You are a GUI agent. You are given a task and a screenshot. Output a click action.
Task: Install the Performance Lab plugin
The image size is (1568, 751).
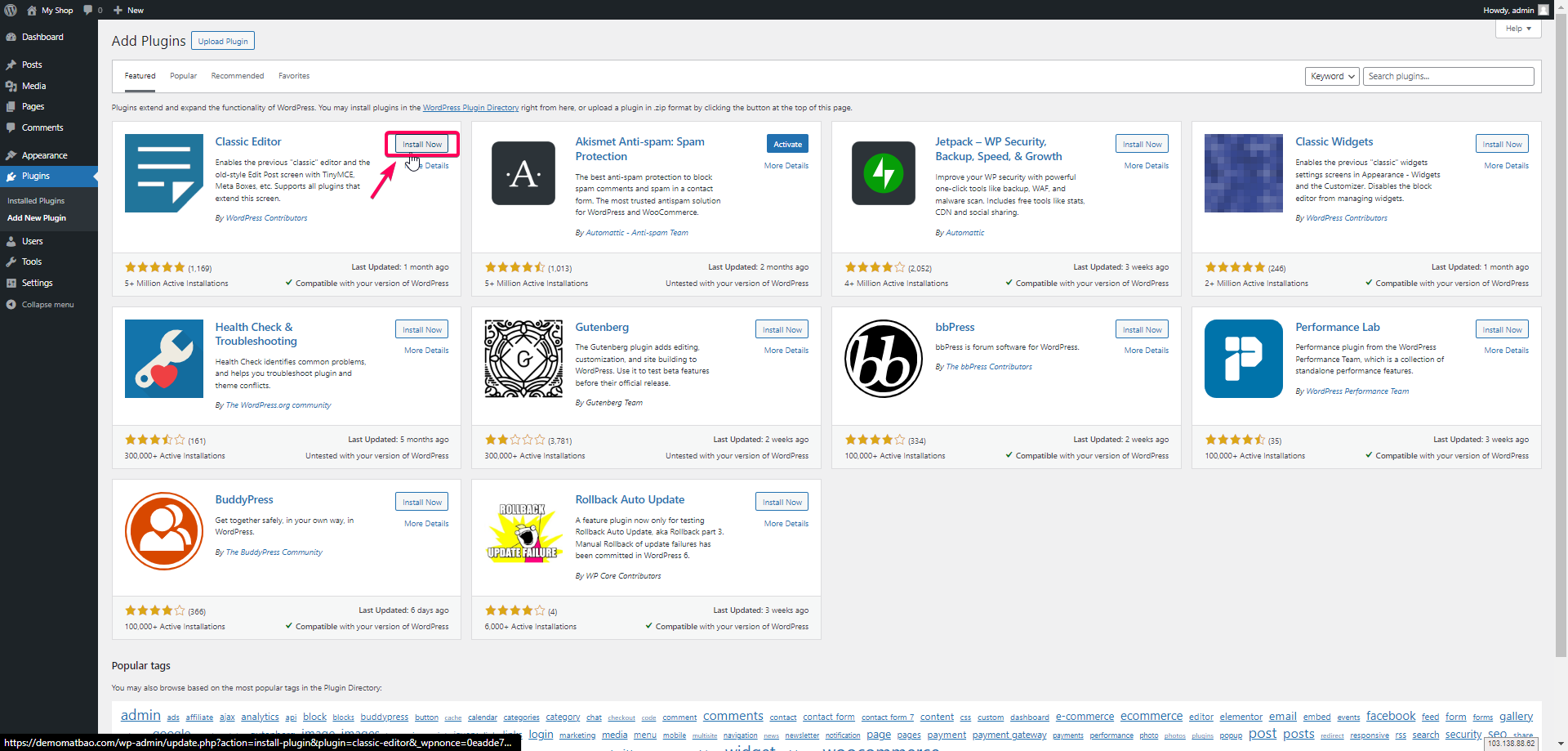pos(1502,329)
